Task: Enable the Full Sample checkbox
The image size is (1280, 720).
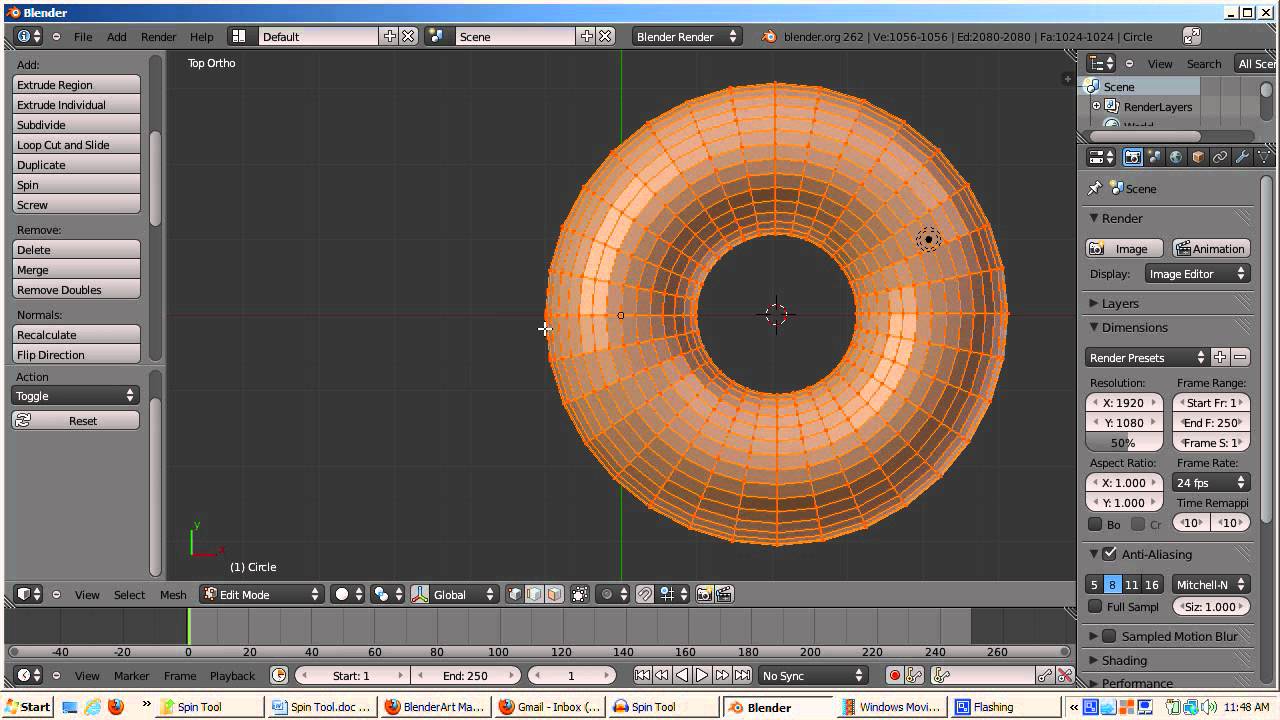Action: [x=1095, y=606]
